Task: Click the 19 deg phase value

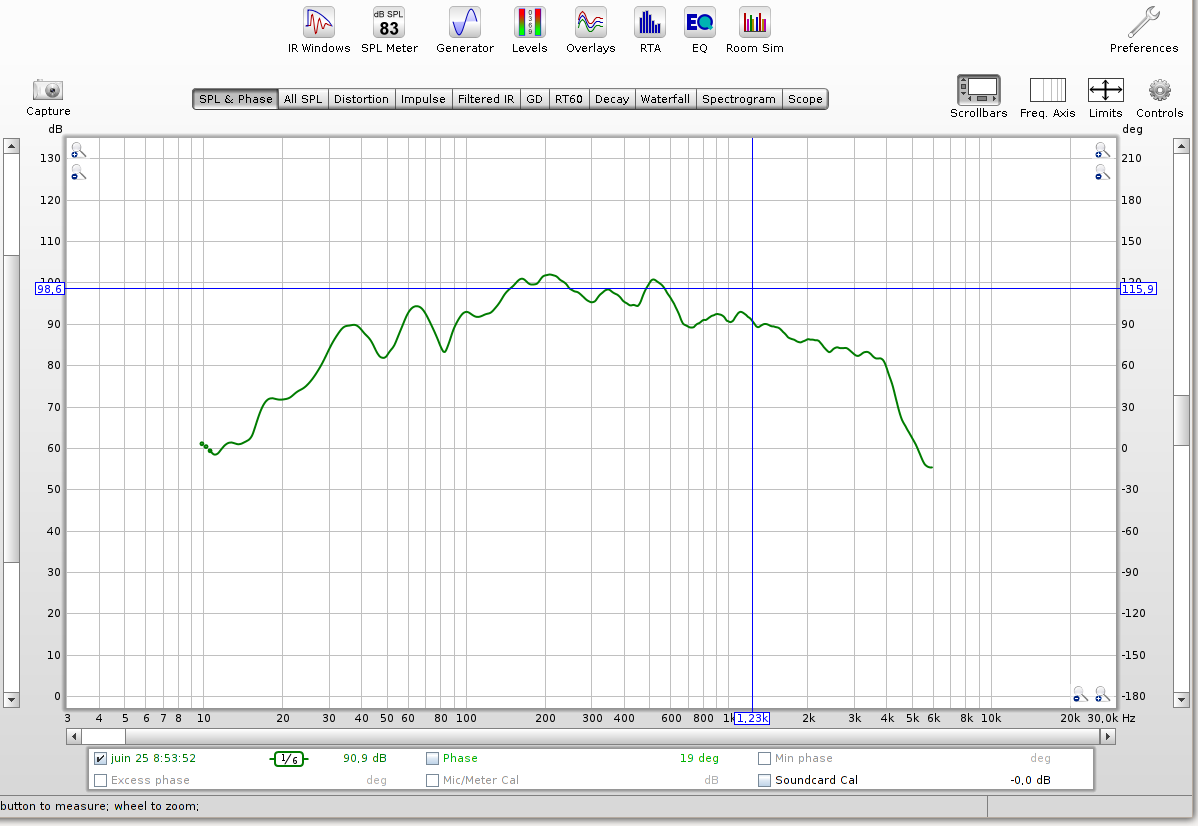Action: (699, 759)
